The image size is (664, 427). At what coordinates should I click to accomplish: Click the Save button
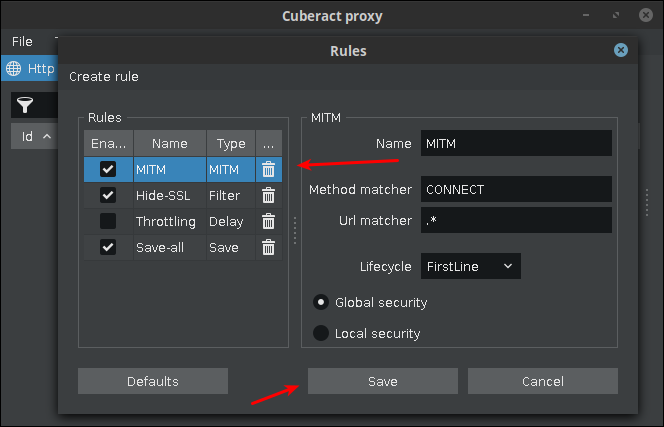point(383,381)
